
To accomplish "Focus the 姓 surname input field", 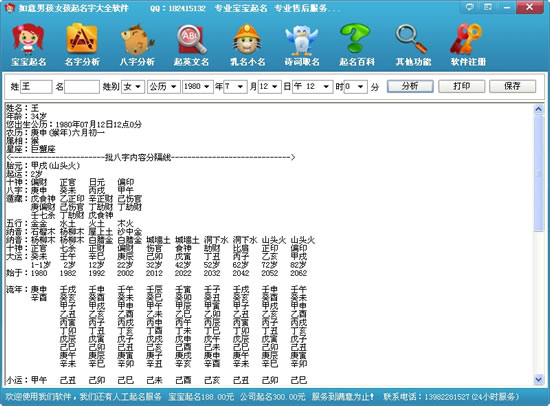I will click(x=36, y=87).
